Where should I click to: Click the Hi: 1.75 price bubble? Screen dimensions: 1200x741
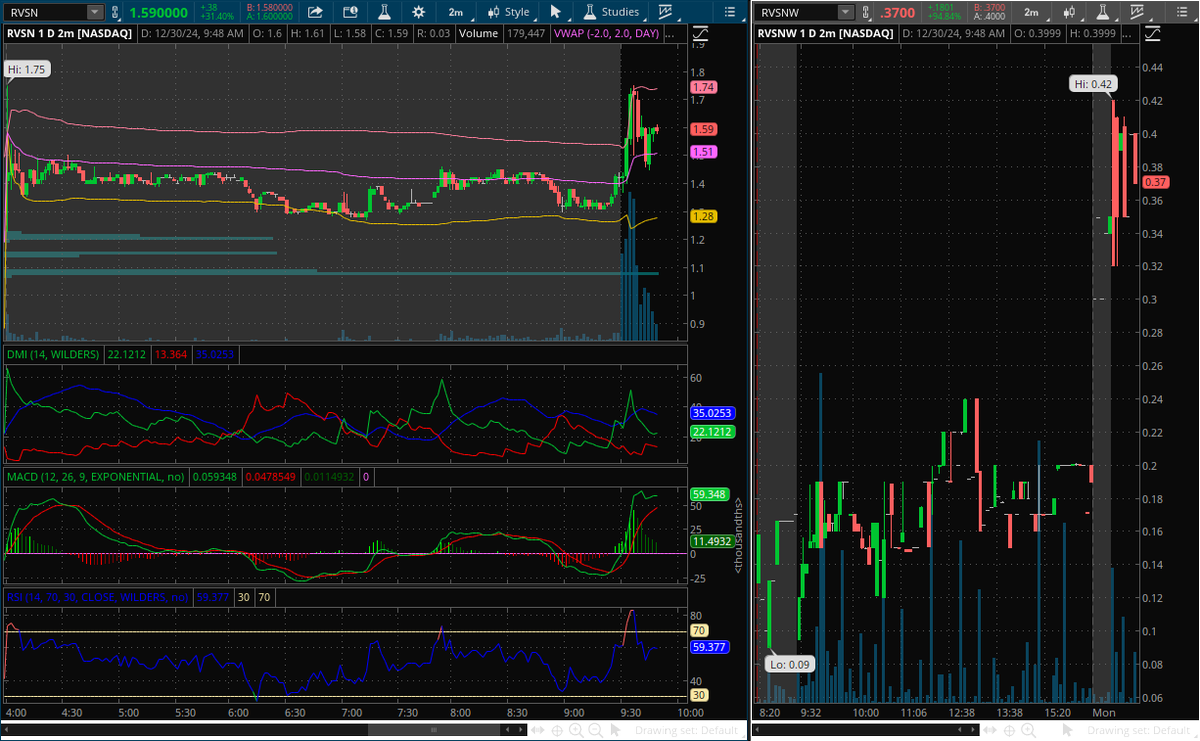[27, 70]
